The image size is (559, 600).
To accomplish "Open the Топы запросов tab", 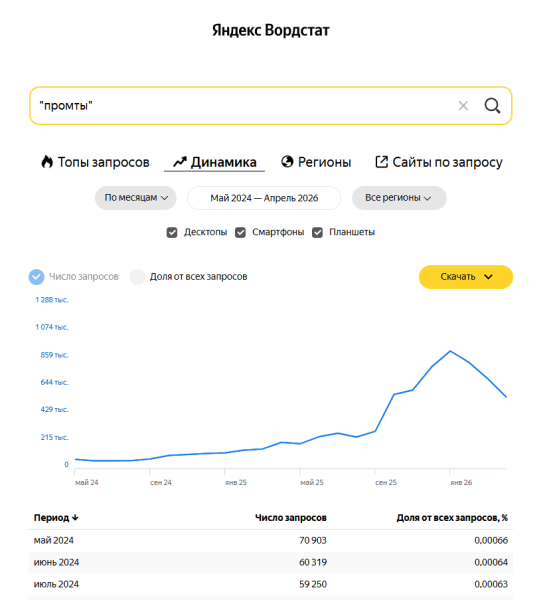I will [x=95, y=162].
